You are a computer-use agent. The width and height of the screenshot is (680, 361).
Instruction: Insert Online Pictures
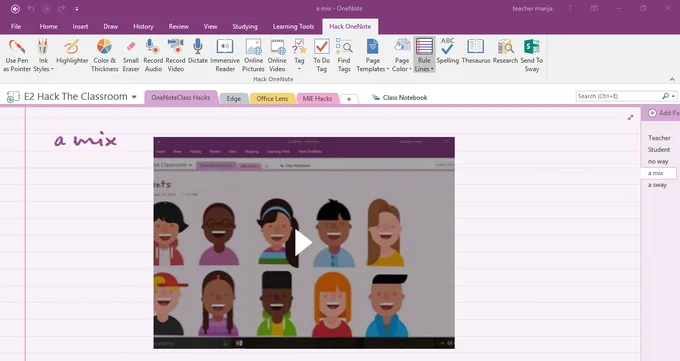point(253,56)
